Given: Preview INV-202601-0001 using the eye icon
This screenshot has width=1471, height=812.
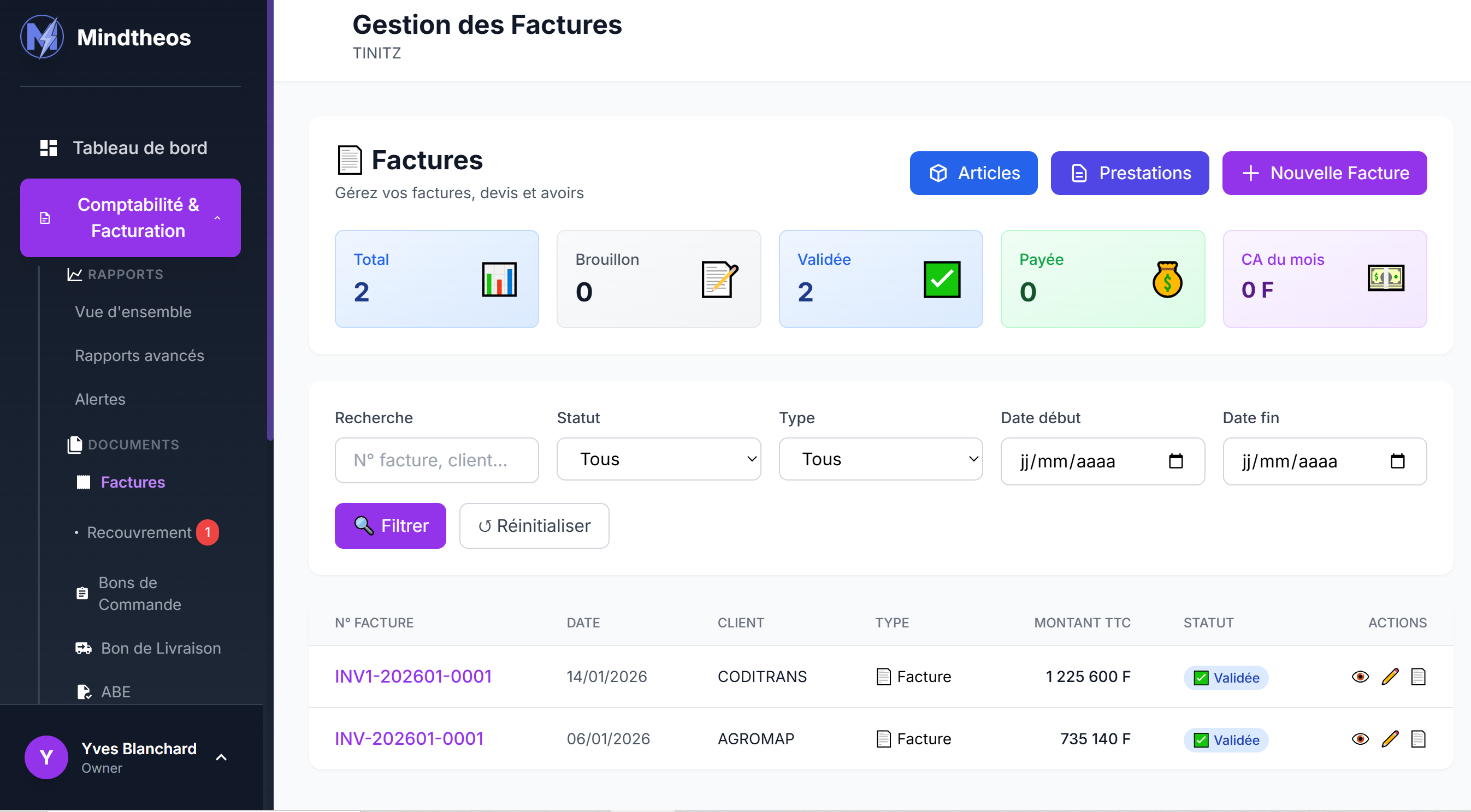Looking at the screenshot, I should click(1360, 738).
